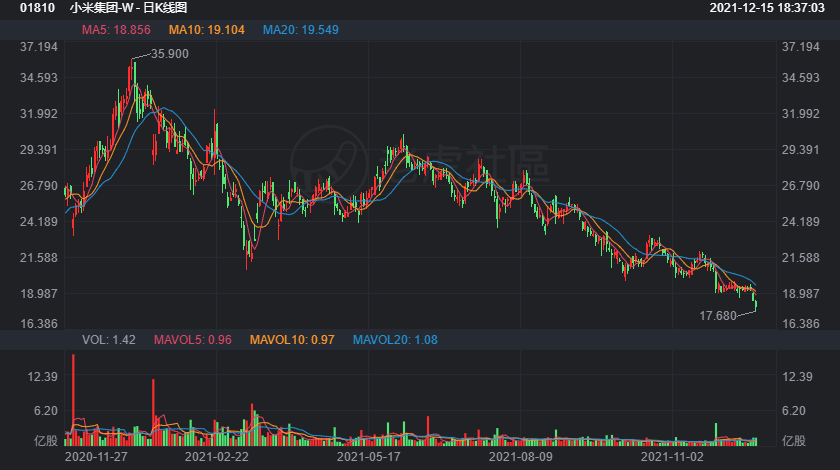Click the MAVOL10: 0.97 label
The height and width of the screenshot is (470, 840).
[292, 340]
